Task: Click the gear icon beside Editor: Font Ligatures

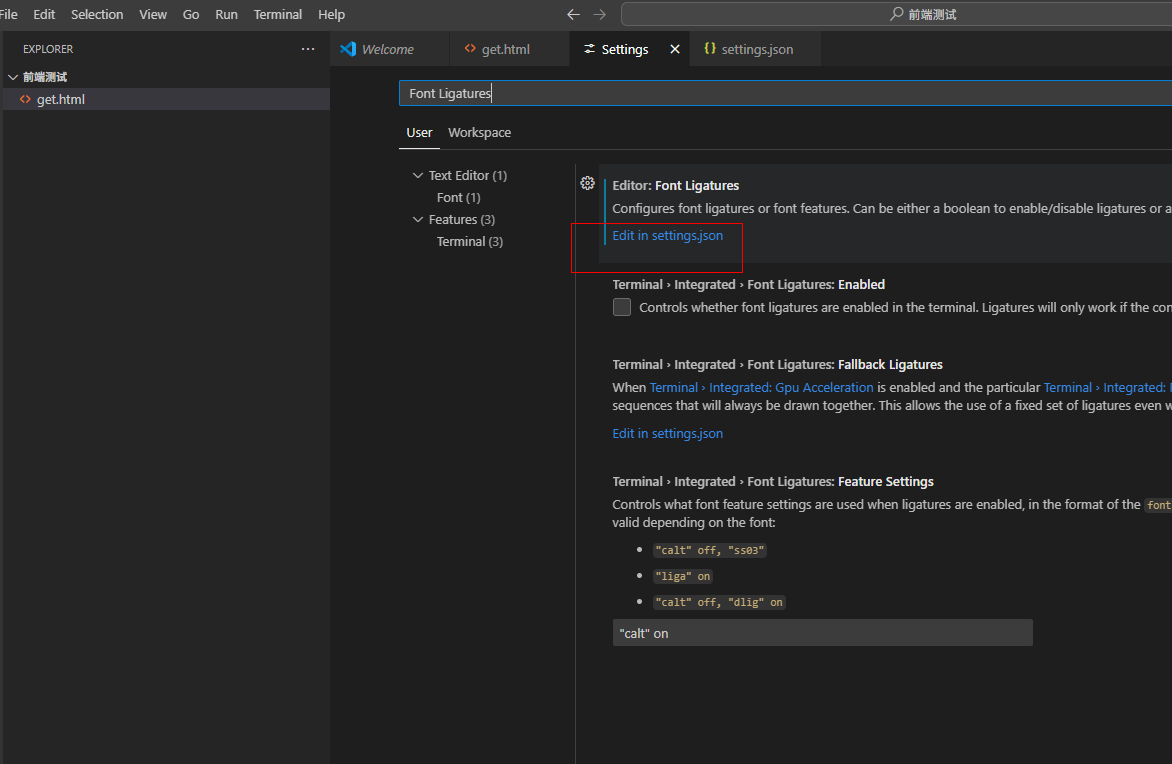Action: coord(587,183)
